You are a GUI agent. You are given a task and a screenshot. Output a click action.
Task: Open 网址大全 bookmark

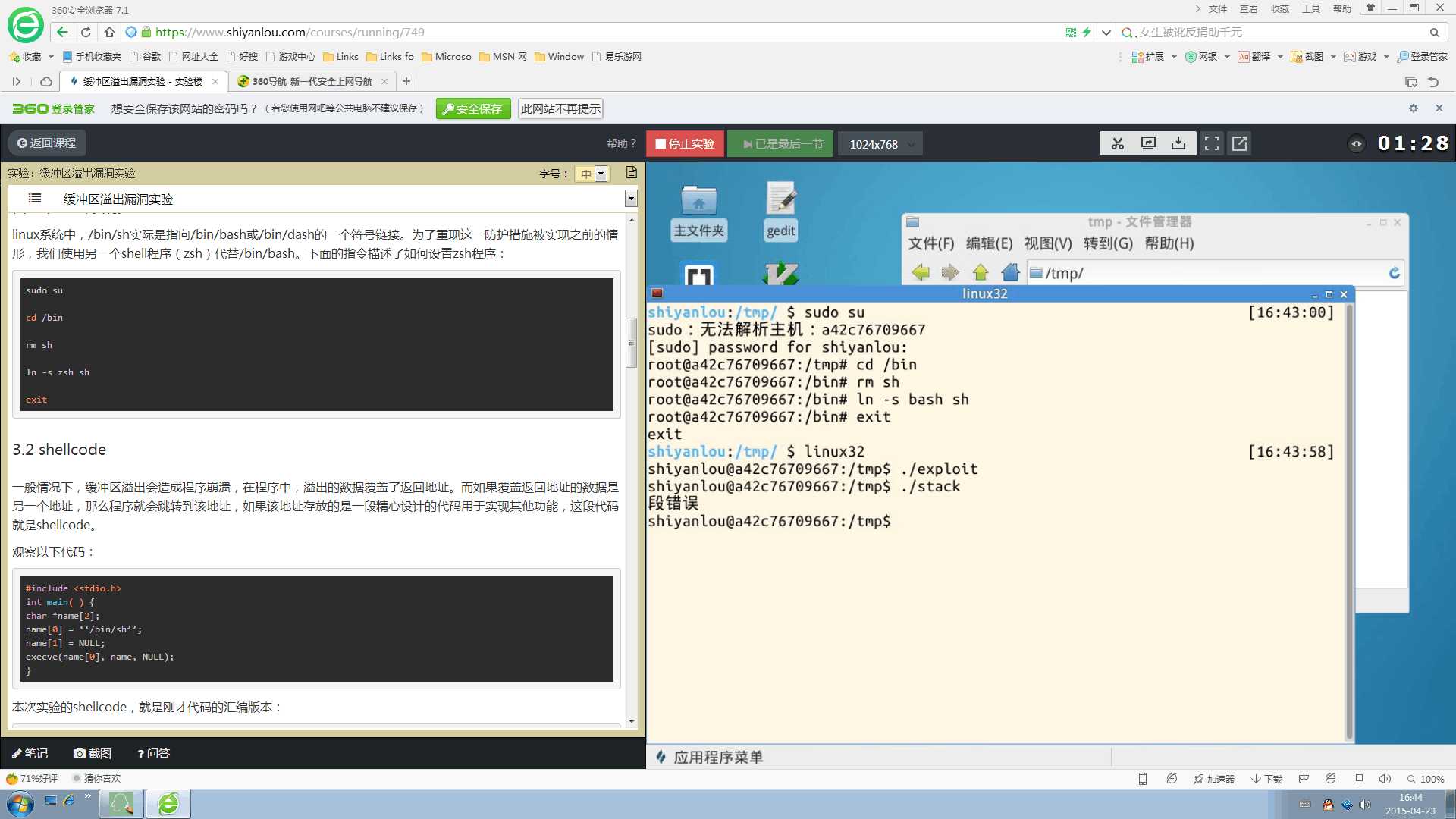click(193, 57)
